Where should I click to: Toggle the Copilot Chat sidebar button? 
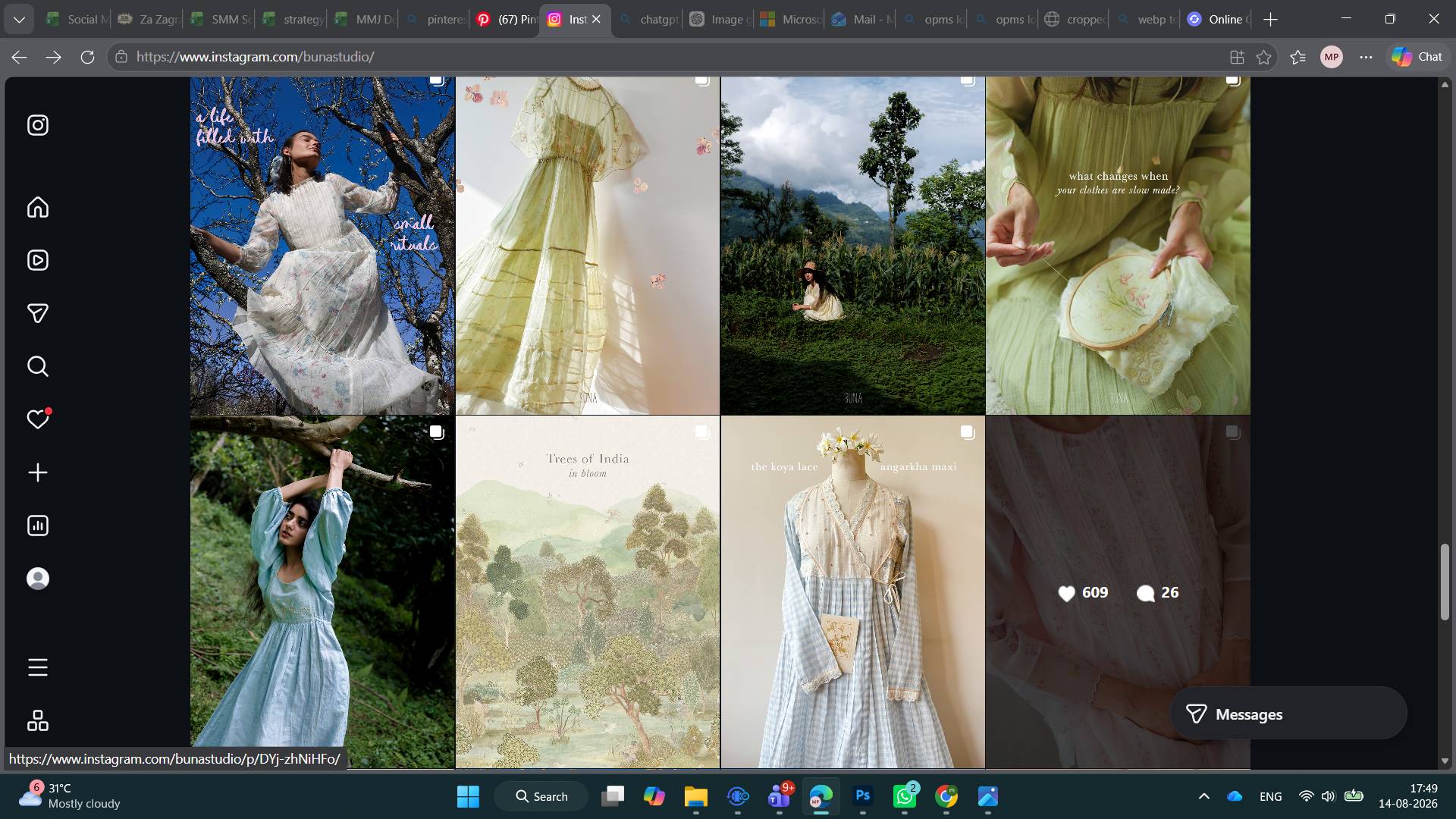coord(1417,57)
